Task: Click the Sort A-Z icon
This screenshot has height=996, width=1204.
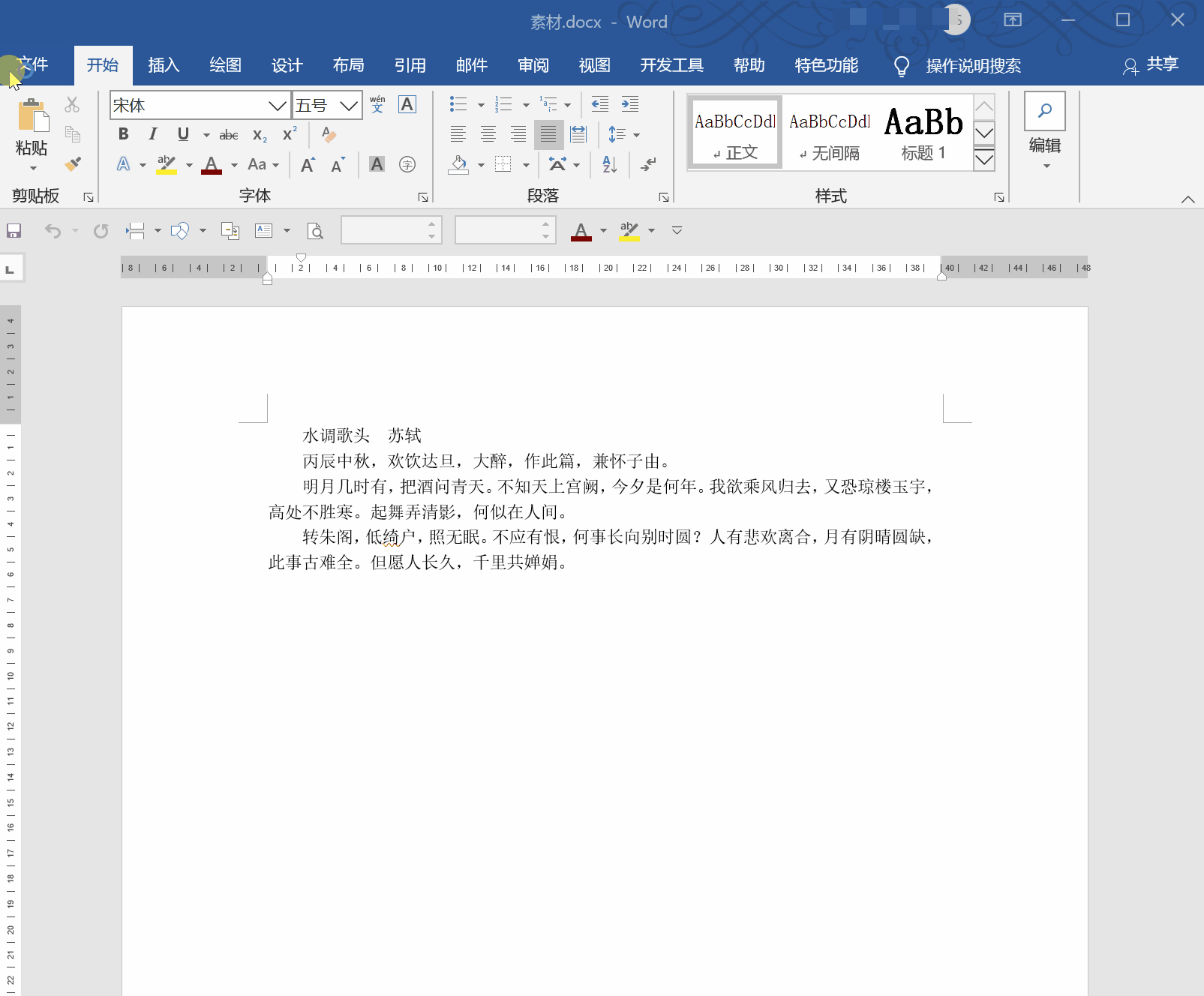Action: point(610,164)
